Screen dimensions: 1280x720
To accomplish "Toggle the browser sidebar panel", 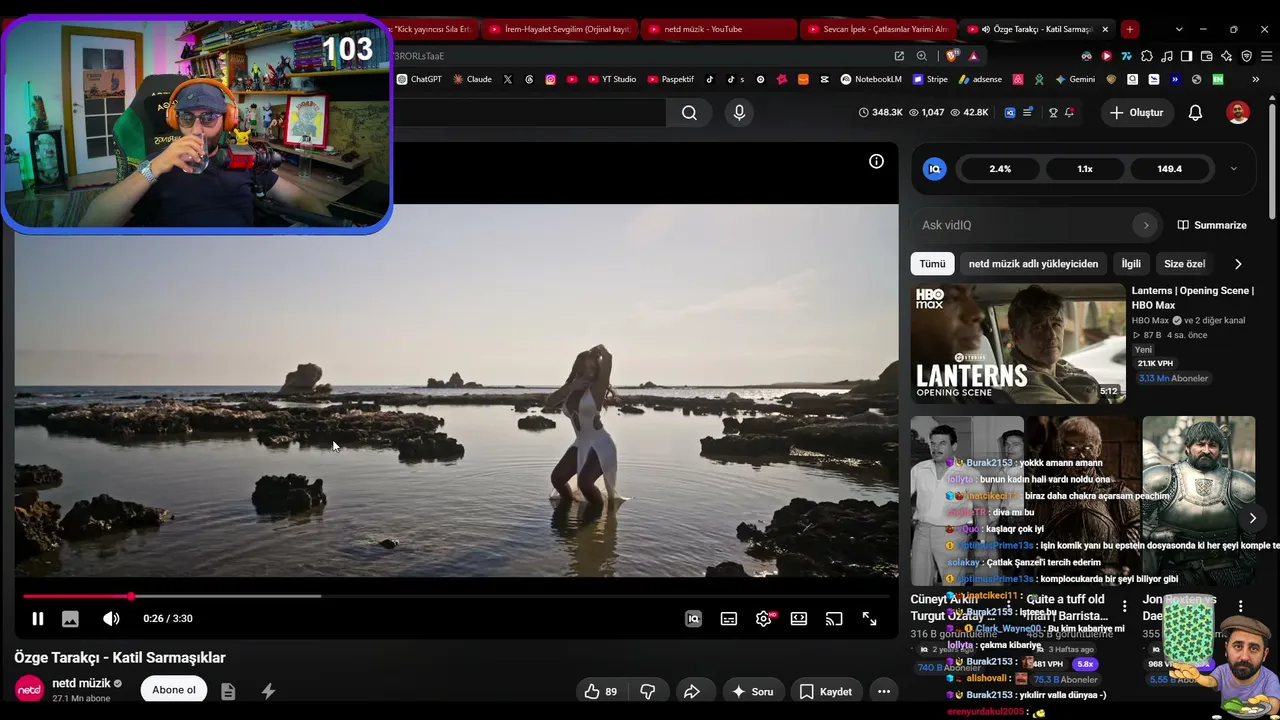I will [1186, 56].
